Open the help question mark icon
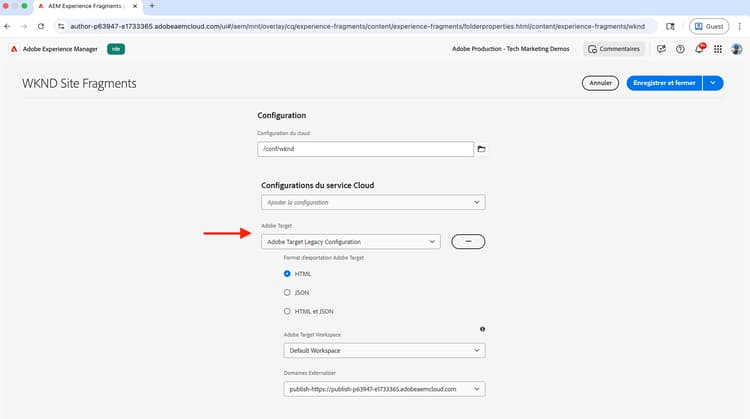 tap(680, 49)
